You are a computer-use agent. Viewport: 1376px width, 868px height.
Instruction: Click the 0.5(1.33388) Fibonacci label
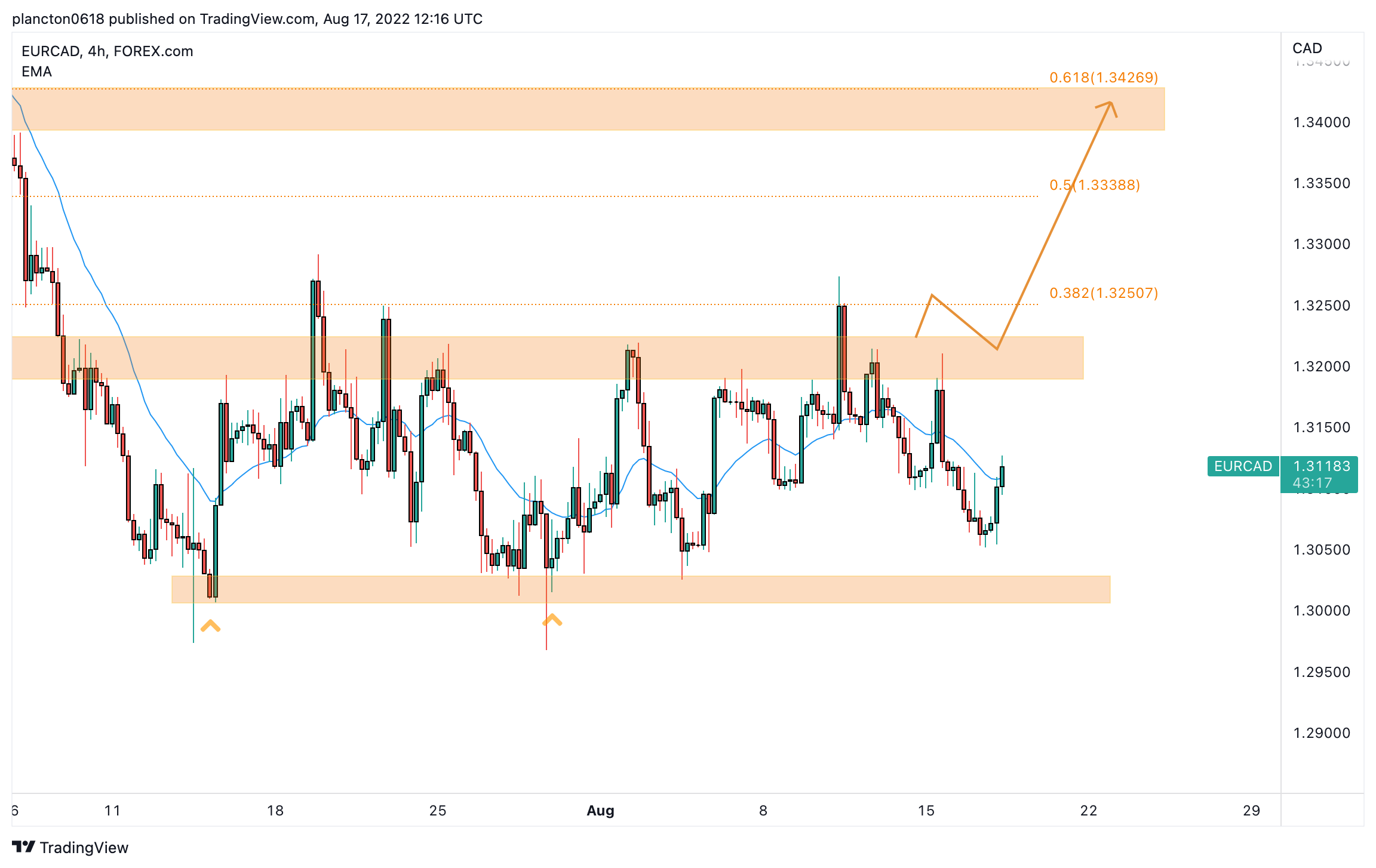tap(1095, 185)
